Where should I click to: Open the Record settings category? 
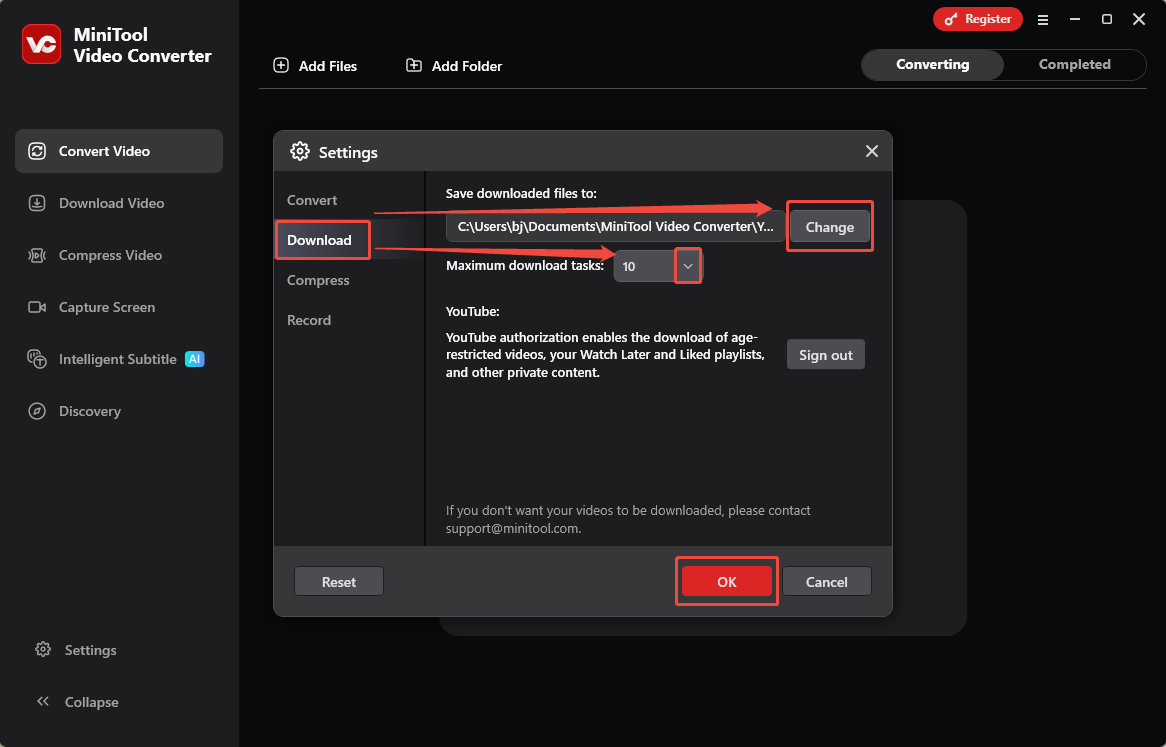point(309,320)
